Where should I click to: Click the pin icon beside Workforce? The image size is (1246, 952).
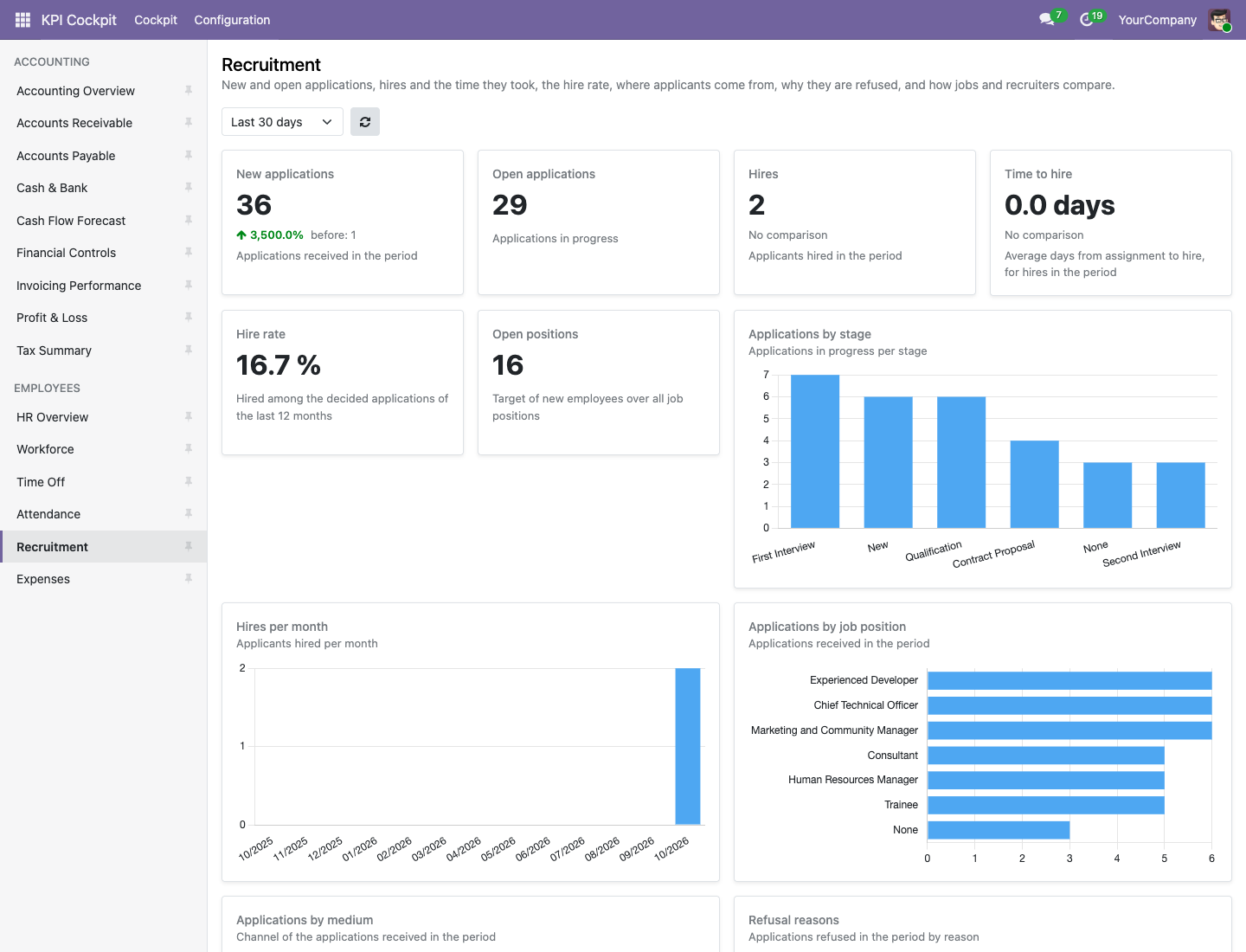(x=189, y=449)
